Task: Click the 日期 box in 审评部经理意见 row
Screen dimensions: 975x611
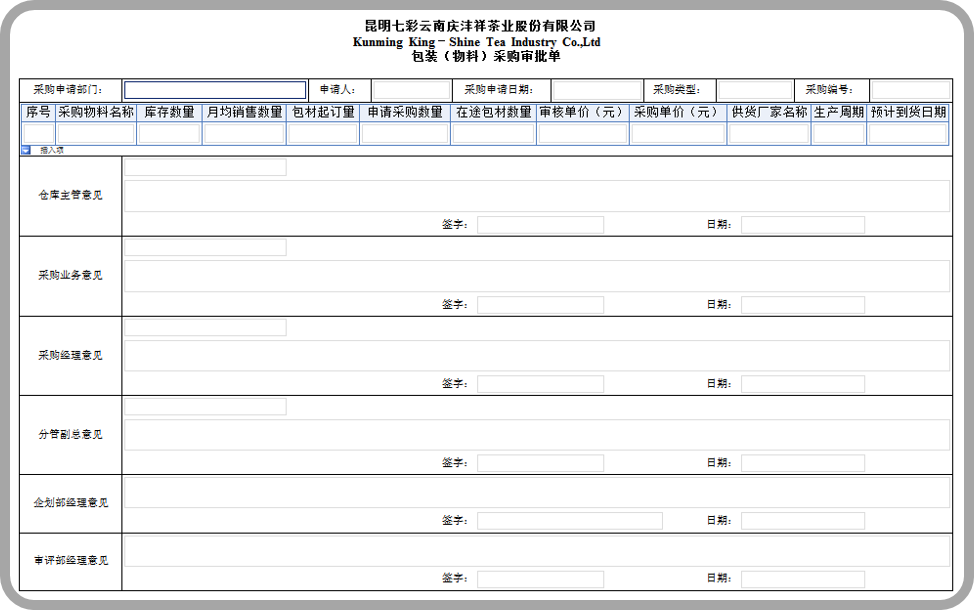Action: (x=802, y=578)
